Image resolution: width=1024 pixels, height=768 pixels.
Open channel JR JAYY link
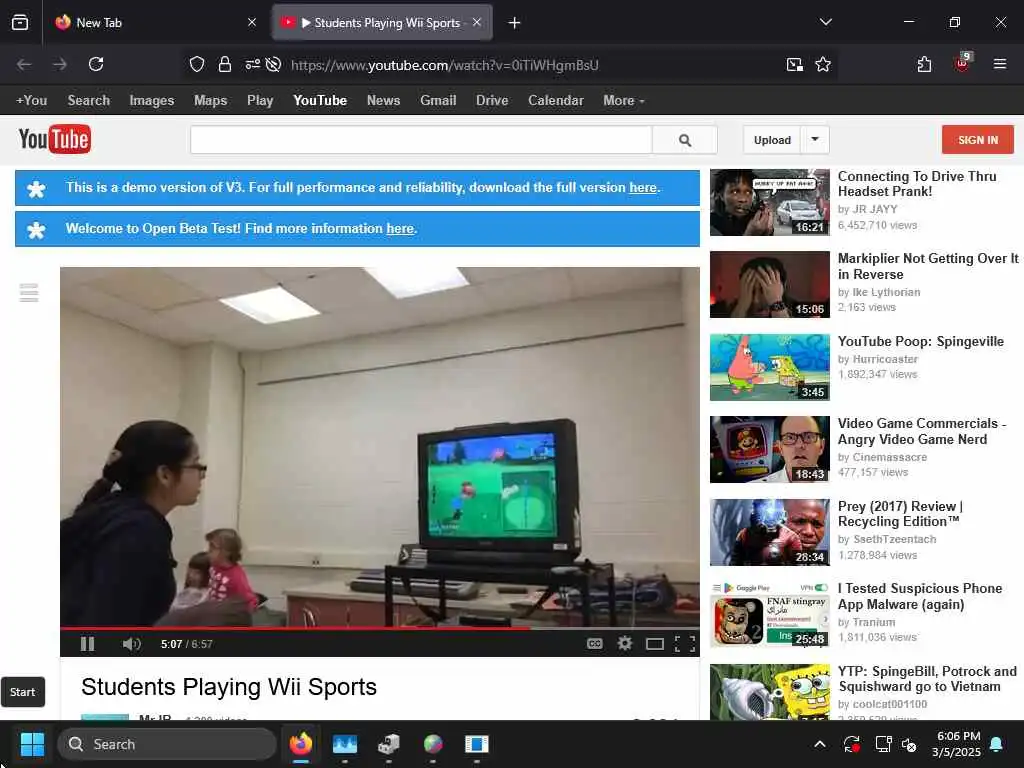(x=875, y=209)
